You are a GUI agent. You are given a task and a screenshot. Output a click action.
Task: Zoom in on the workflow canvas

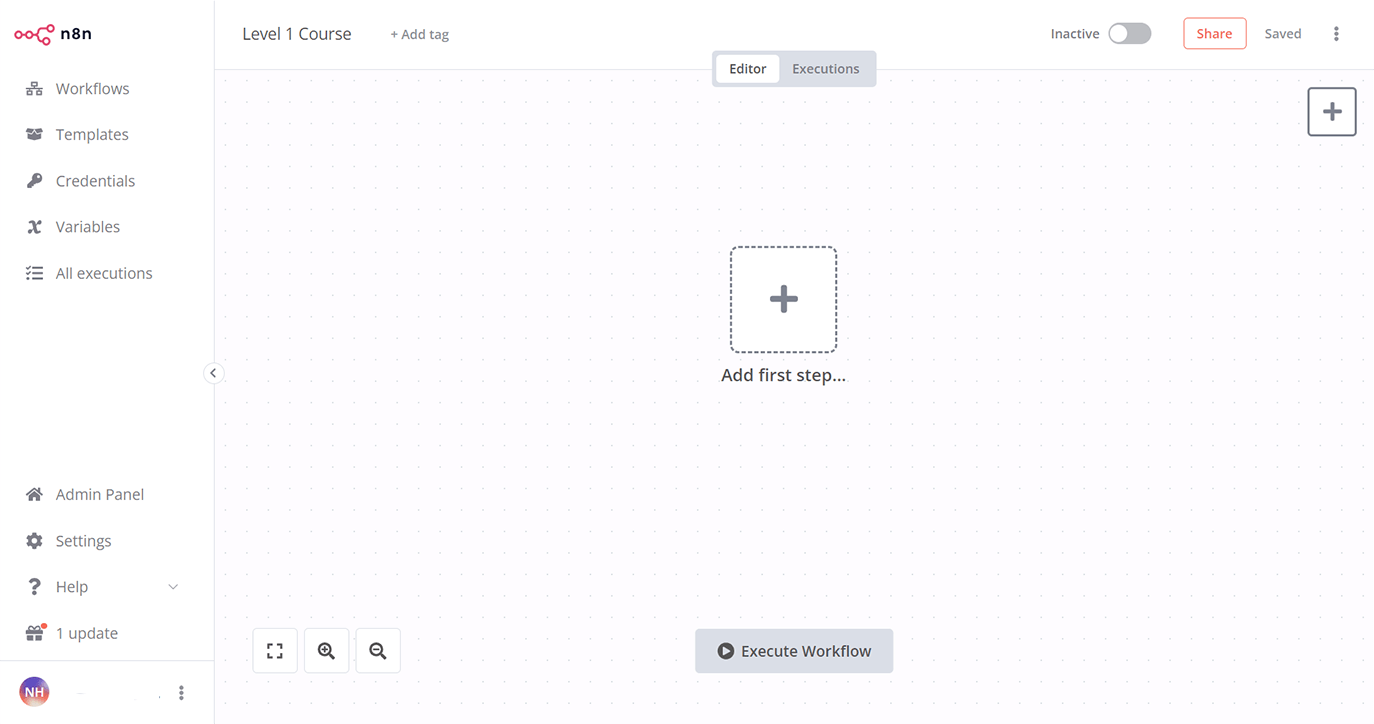click(326, 650)
